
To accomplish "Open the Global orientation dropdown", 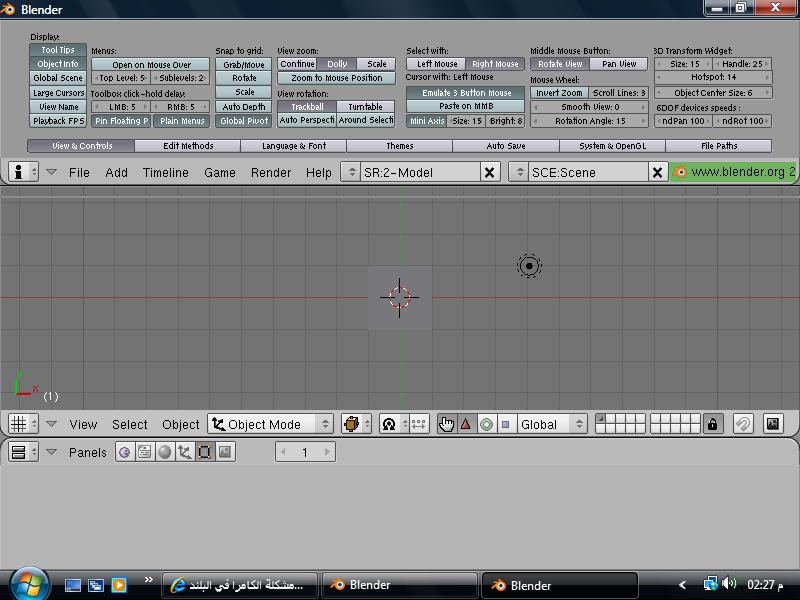I will 552,424.
